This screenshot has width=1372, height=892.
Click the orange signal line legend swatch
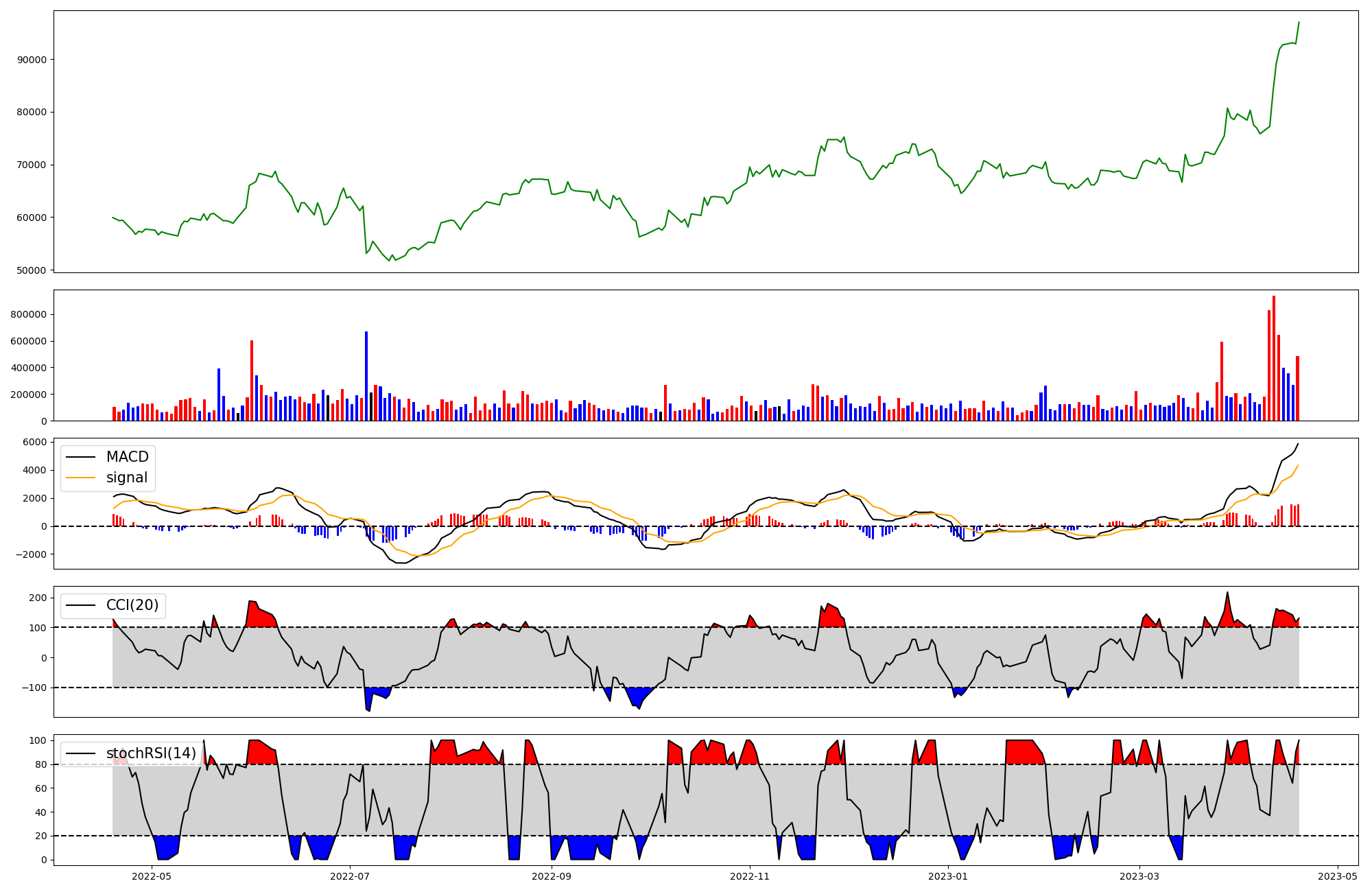tap(81, 478)
